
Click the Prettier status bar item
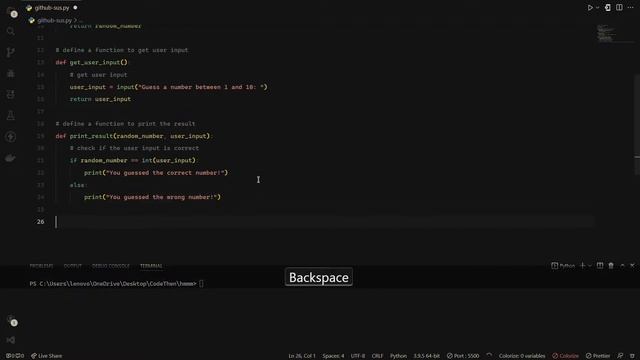coord(598,356)
